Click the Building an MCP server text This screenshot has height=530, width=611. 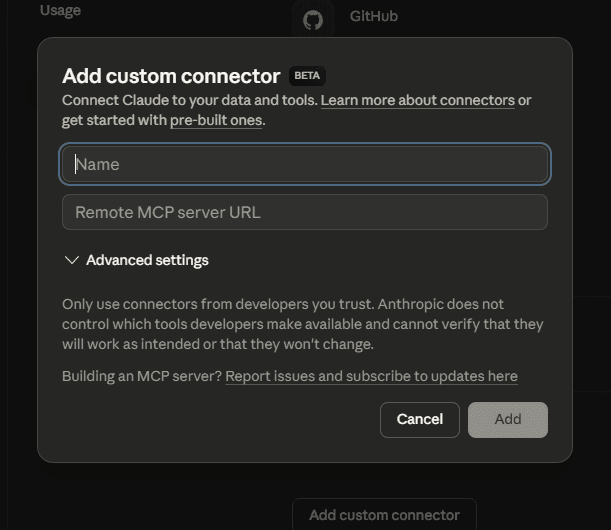point(142,376)
